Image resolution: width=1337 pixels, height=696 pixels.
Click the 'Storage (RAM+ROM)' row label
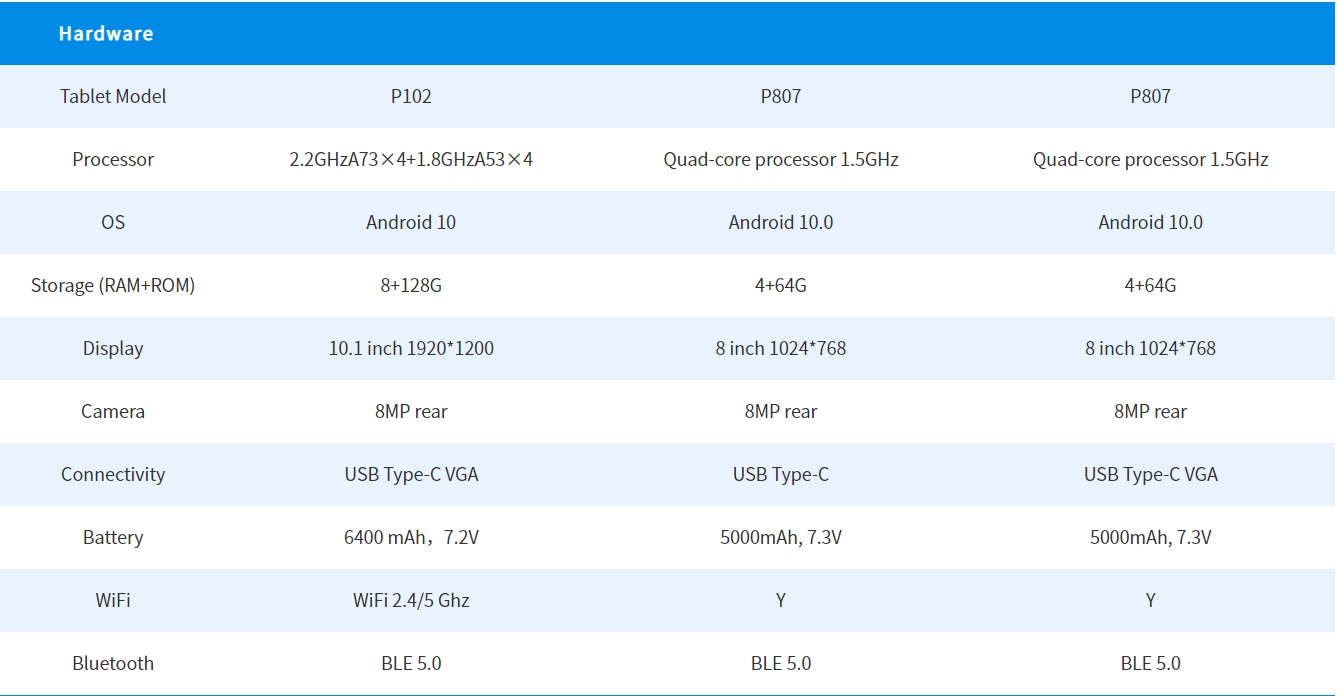[113, 285]
